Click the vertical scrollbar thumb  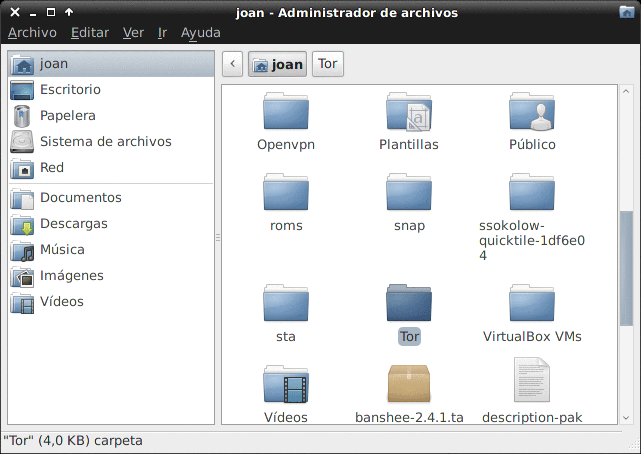pos(626,268)
